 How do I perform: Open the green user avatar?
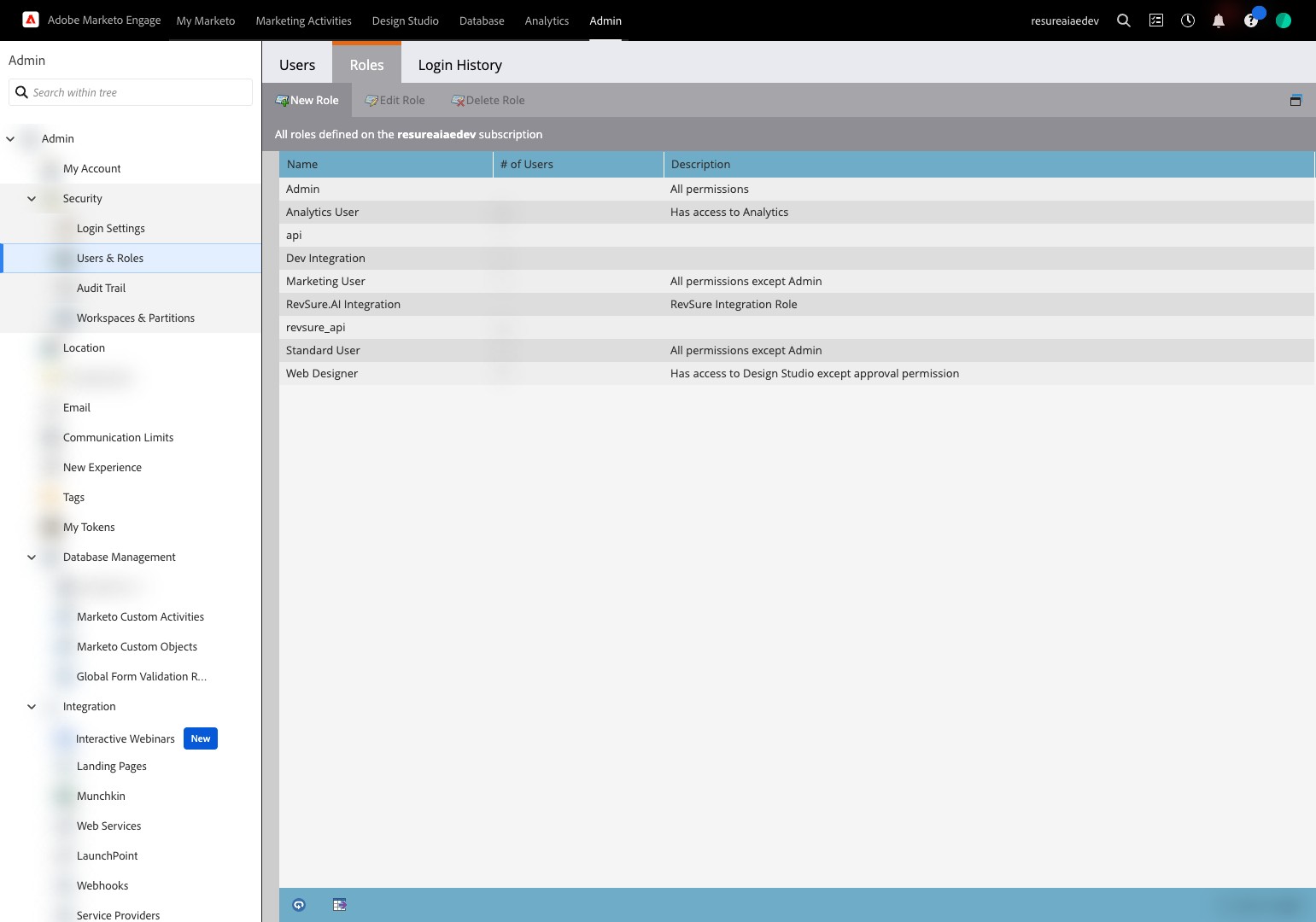point(1284,20)
